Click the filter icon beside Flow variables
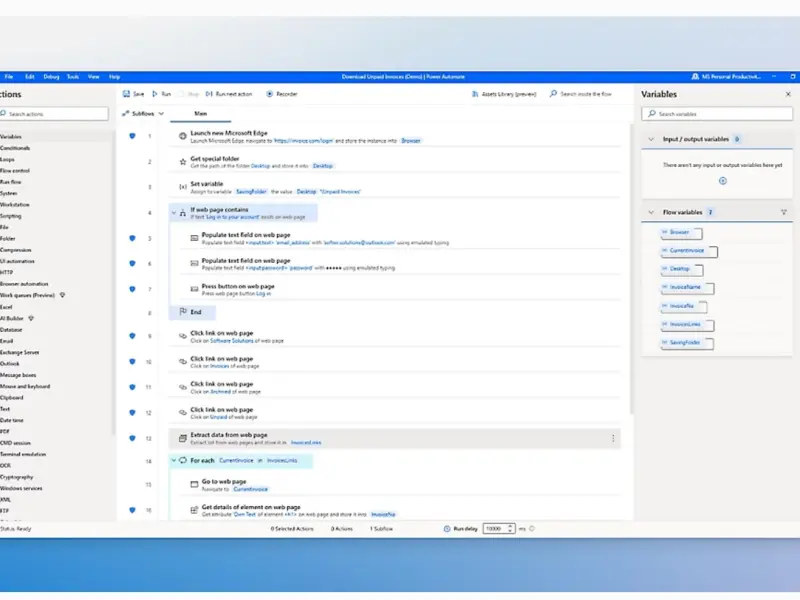The width and height of the screenshot is (800, 600). click(783, 212)
